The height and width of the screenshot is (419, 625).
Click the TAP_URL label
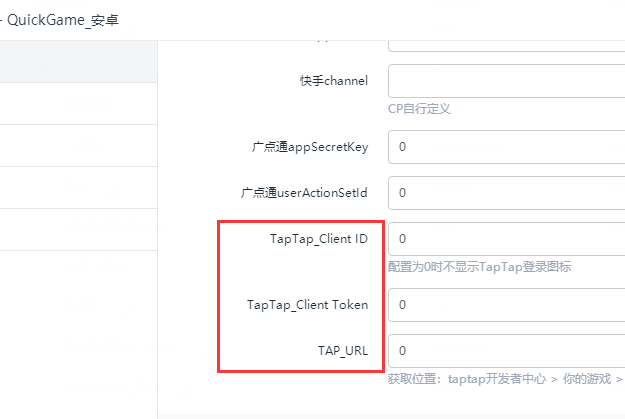tap(343, 351)
